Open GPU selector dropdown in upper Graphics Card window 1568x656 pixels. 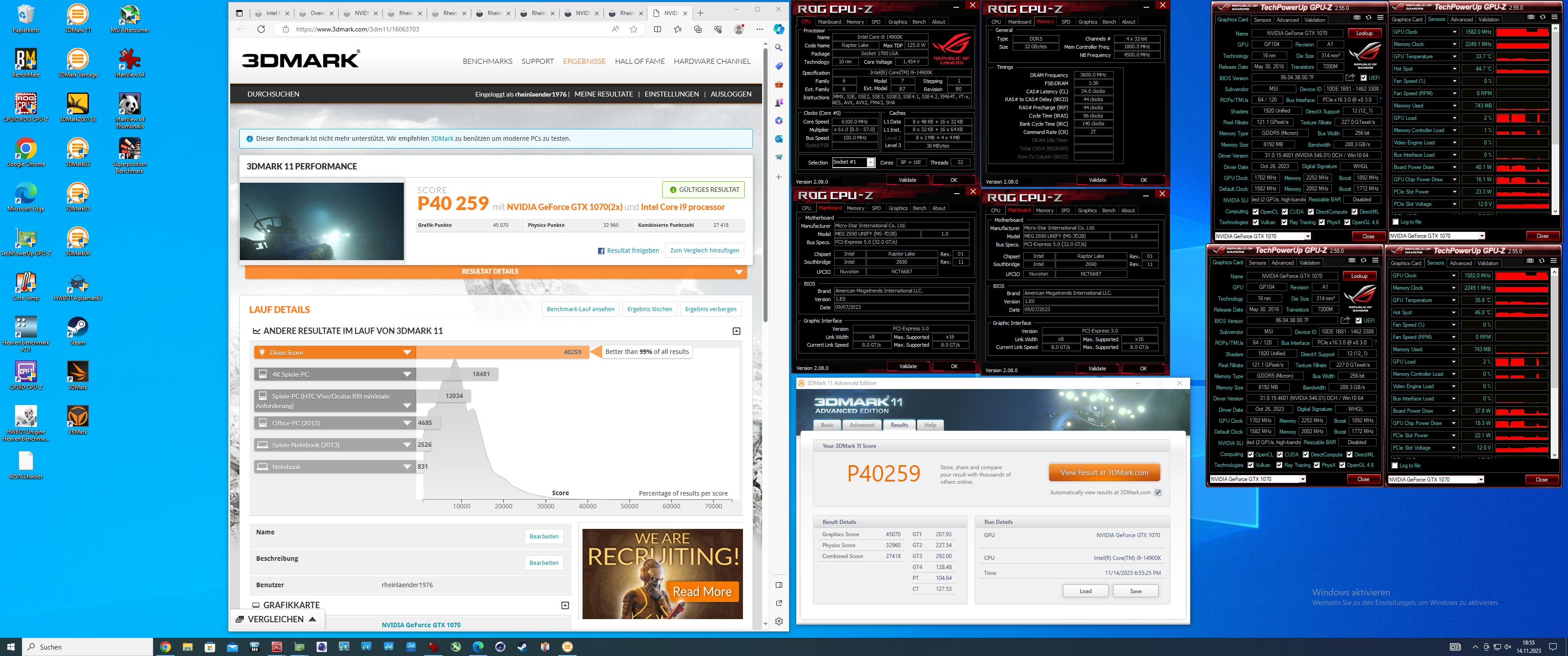click(x=1307, y=236)
